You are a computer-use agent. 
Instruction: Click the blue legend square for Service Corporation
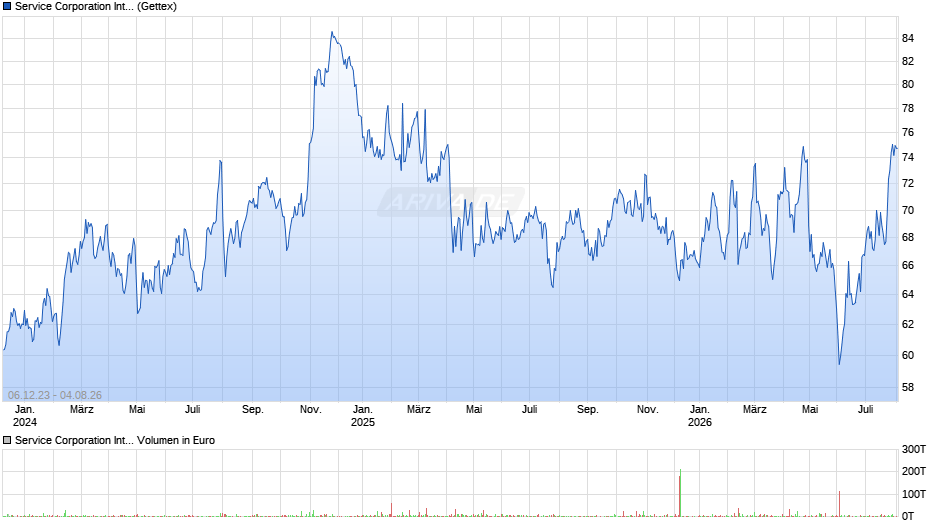pyautogui.click(x=7, y=7)
